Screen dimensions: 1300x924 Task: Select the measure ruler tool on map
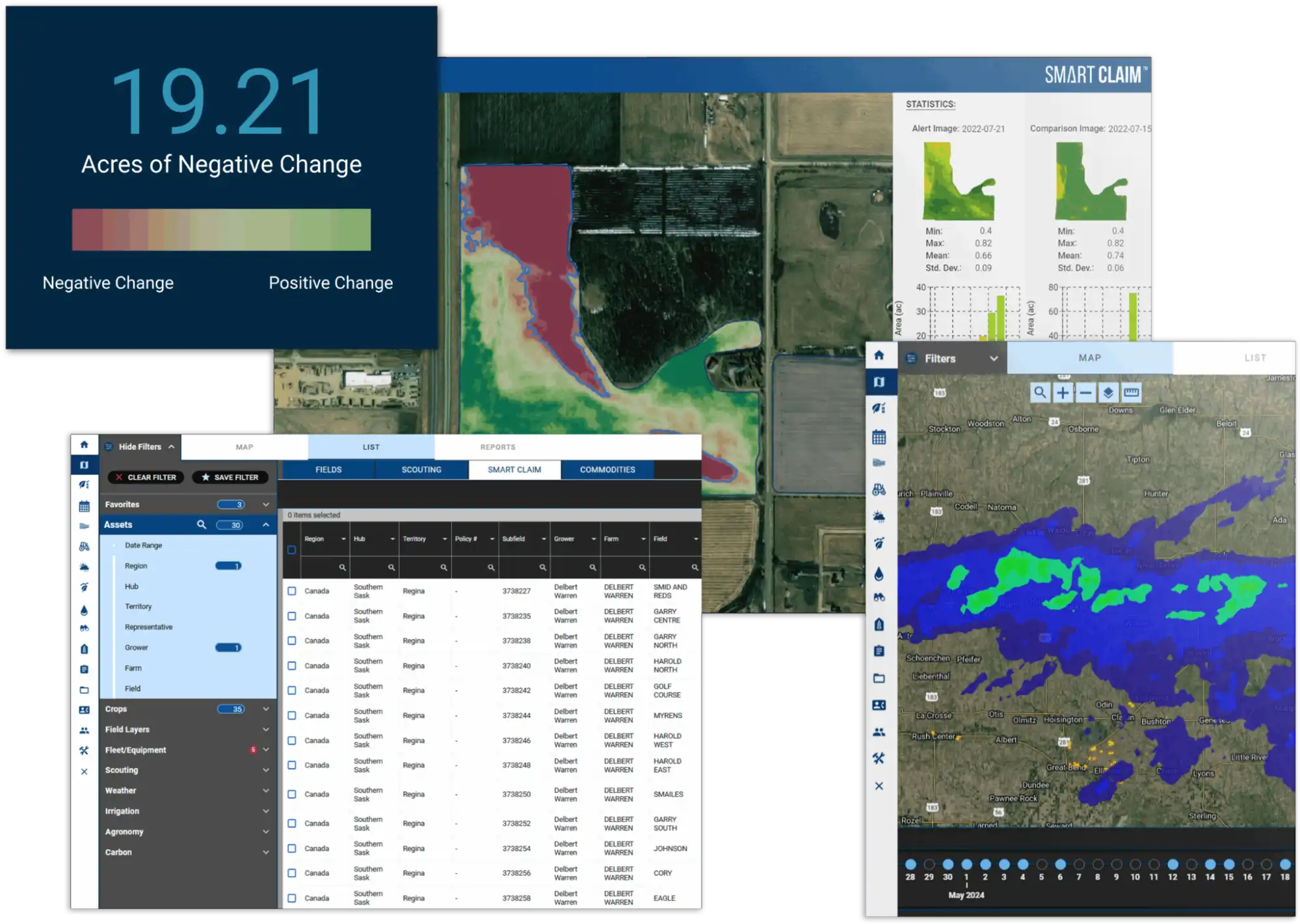(1131, 393)
